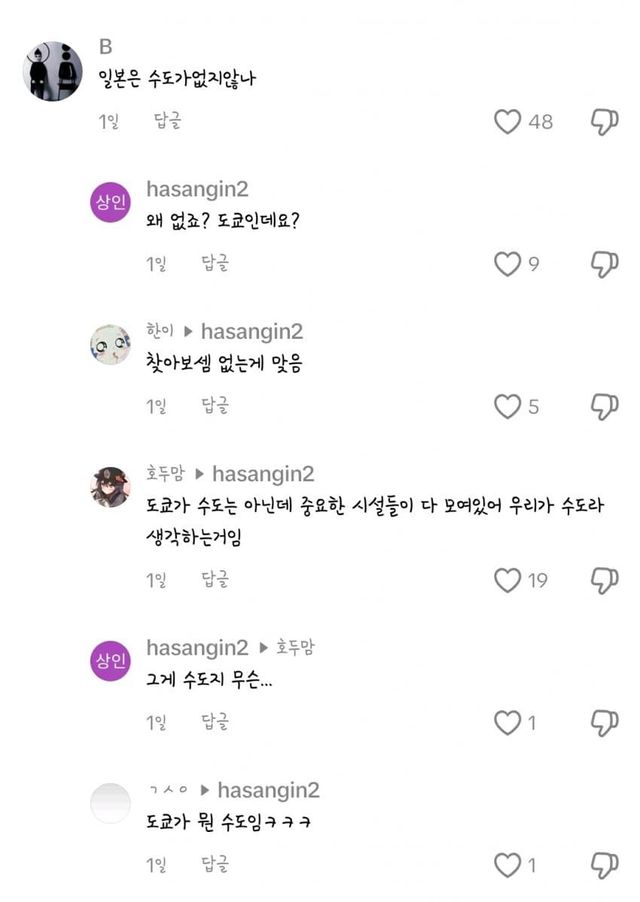Like hasangin2's reply '그게 수도지 무슨...'
The height and width of the screenshot is (902, 640).
pyautogui.click(x=508, y=722)
